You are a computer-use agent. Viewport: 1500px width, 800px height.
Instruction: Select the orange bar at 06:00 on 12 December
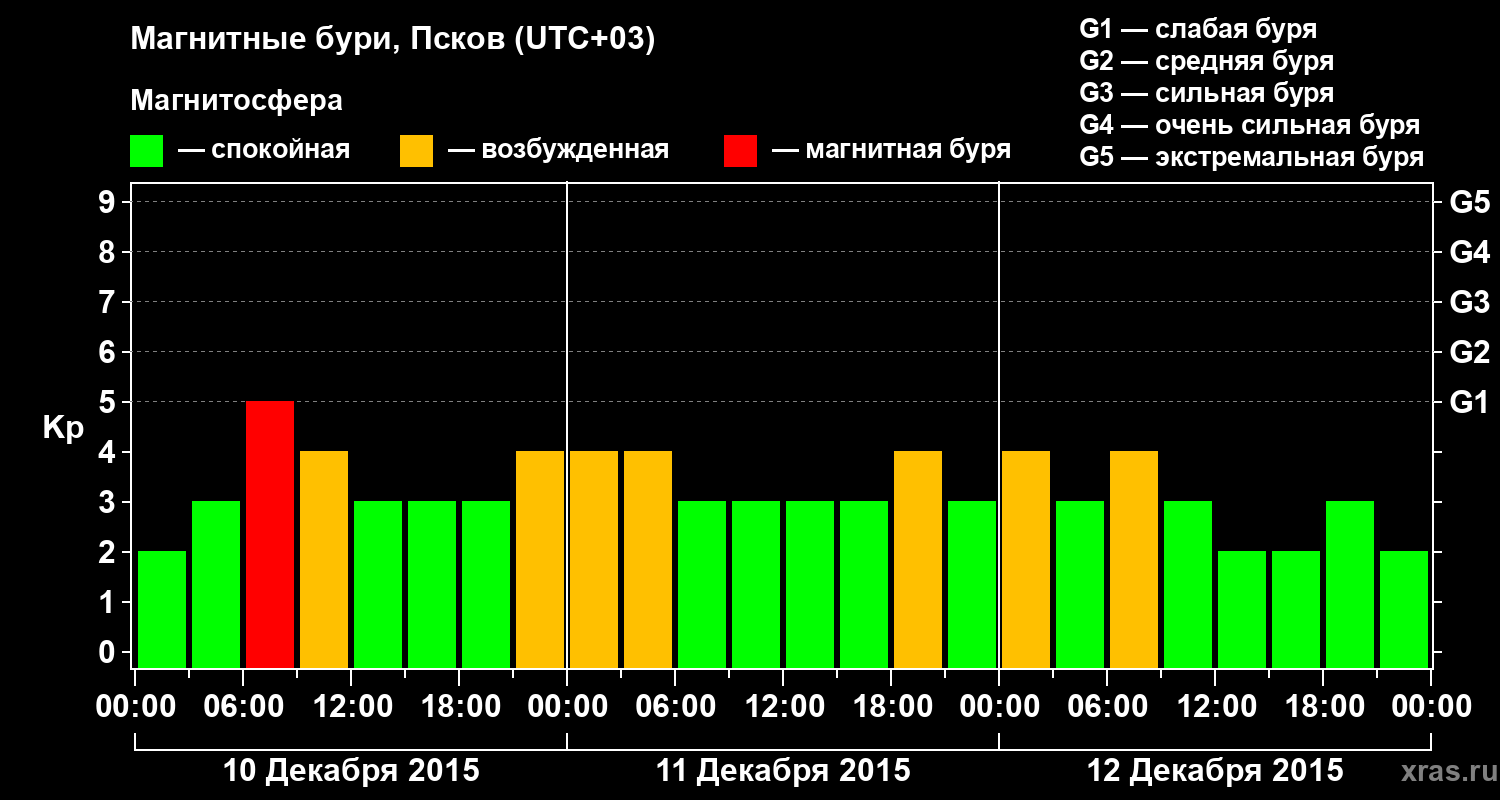[1134, 559]
